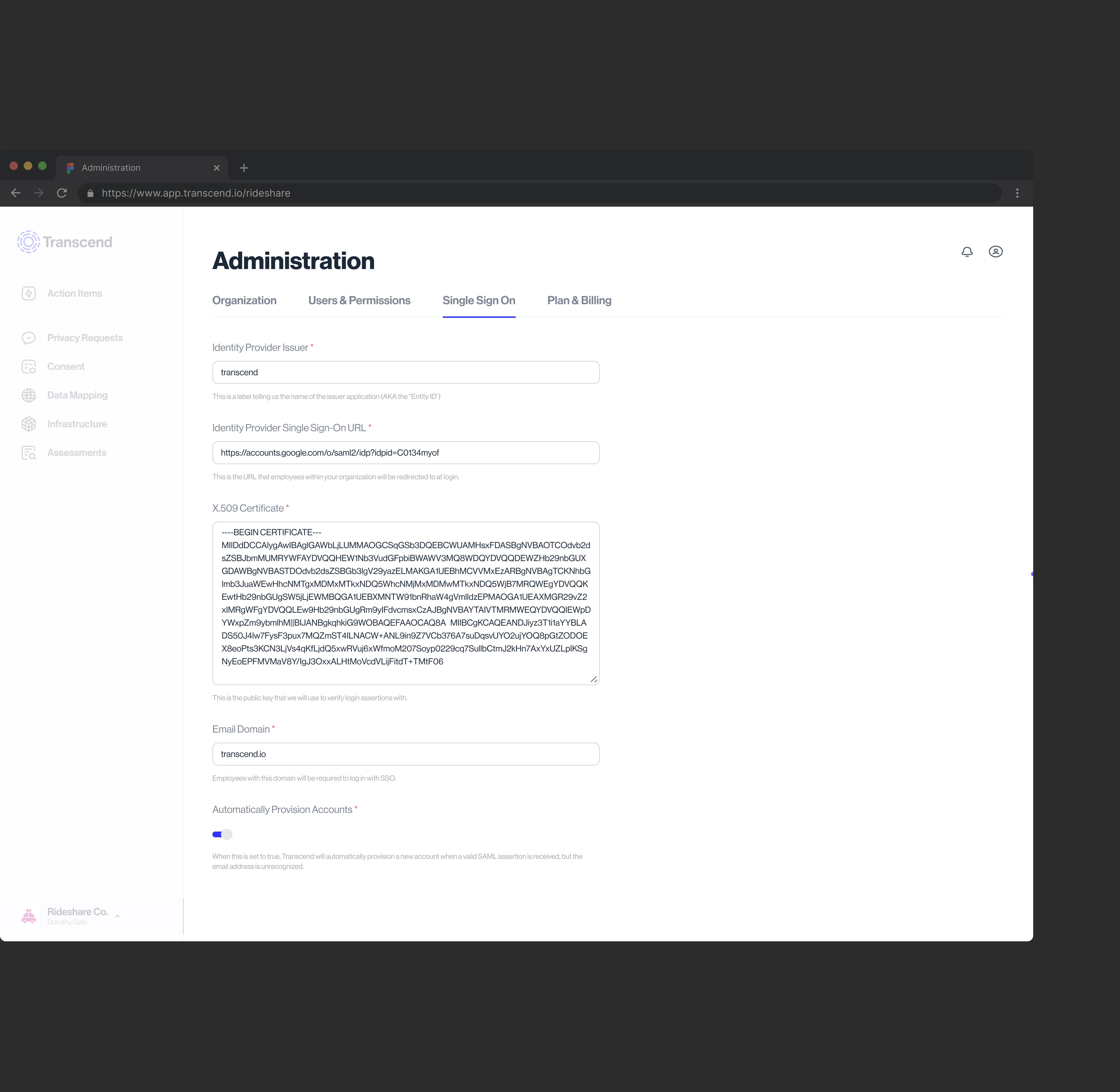Open the Assessments sidebar icon

coord(29,453)
